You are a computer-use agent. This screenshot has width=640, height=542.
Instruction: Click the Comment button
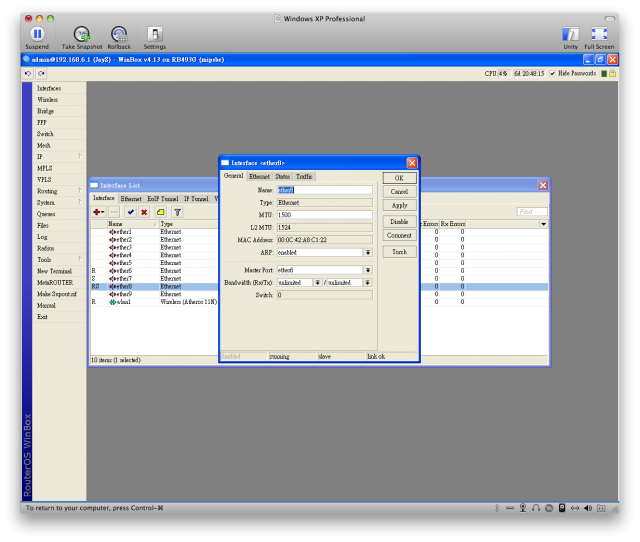click(399, 235)
